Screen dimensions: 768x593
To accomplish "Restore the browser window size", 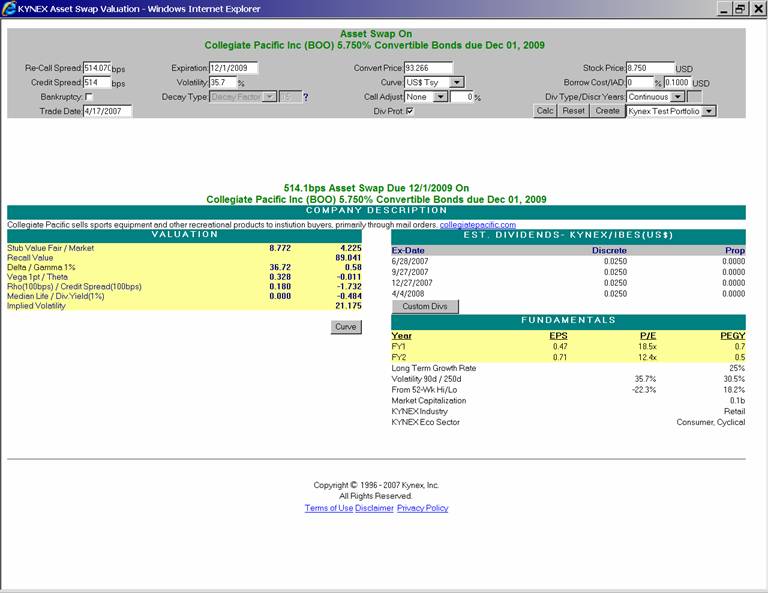I will [x=740, y=8].
